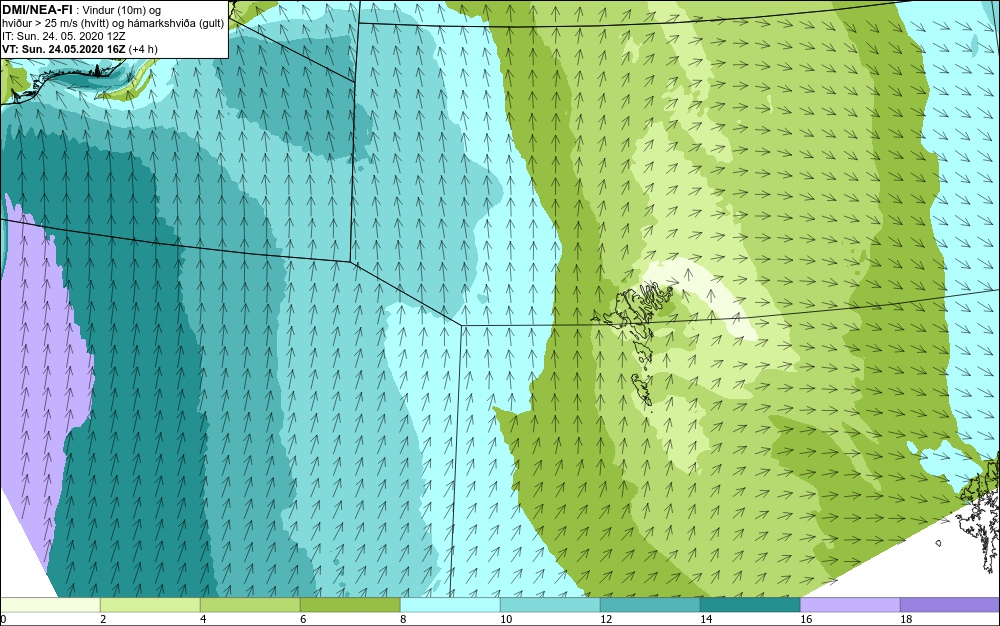Screen dimensions: 1000x626
Task: Click the '0' scale label
Action: (x=3, y=619)
